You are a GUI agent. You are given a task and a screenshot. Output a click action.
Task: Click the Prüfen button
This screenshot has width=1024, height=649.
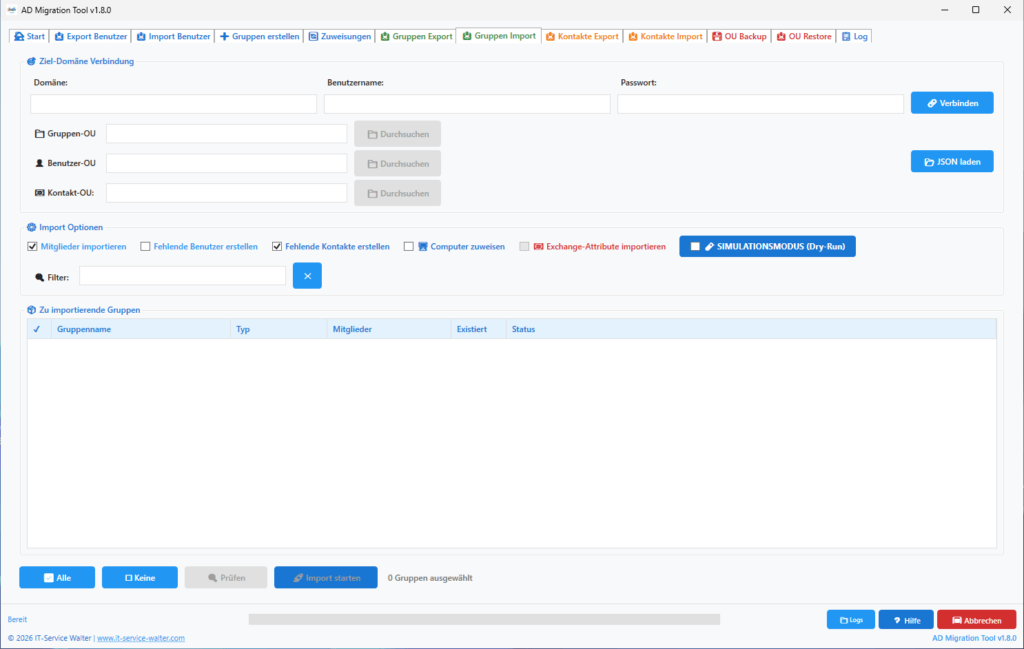pyautogui.click(x=226, y=578)
